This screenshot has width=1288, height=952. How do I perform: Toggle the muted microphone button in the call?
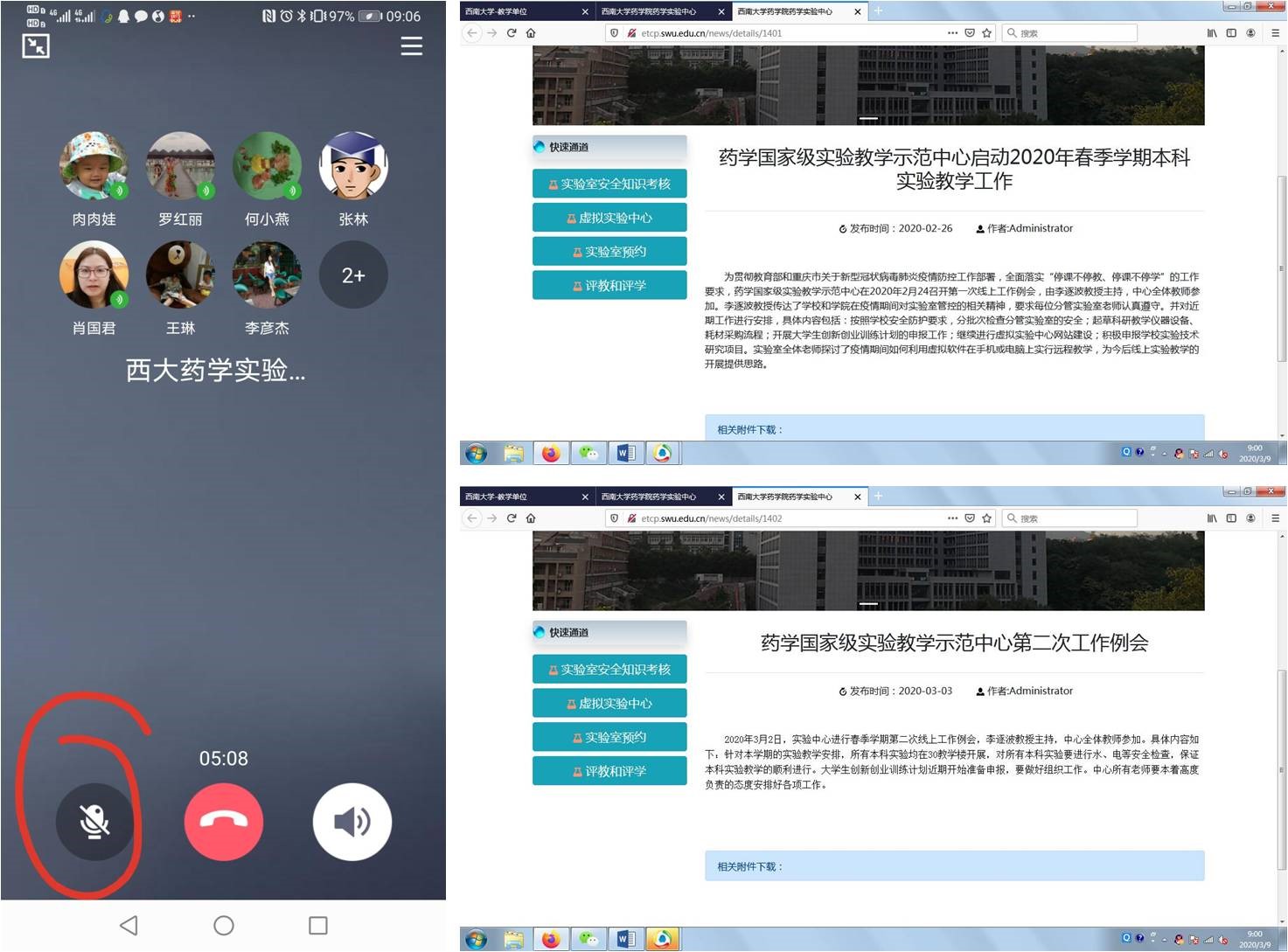[x=94, y=822]
